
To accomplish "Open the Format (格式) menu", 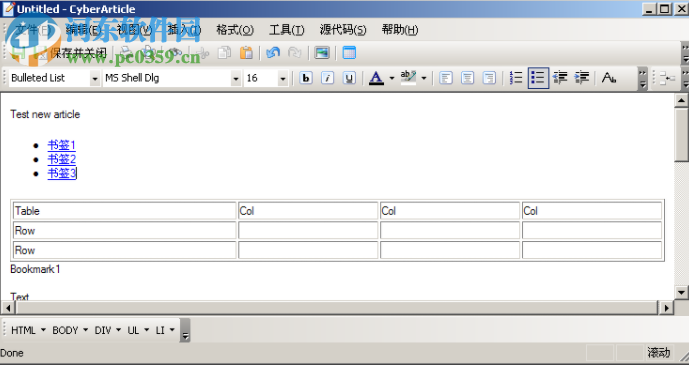I will click(x=235, y=30).
